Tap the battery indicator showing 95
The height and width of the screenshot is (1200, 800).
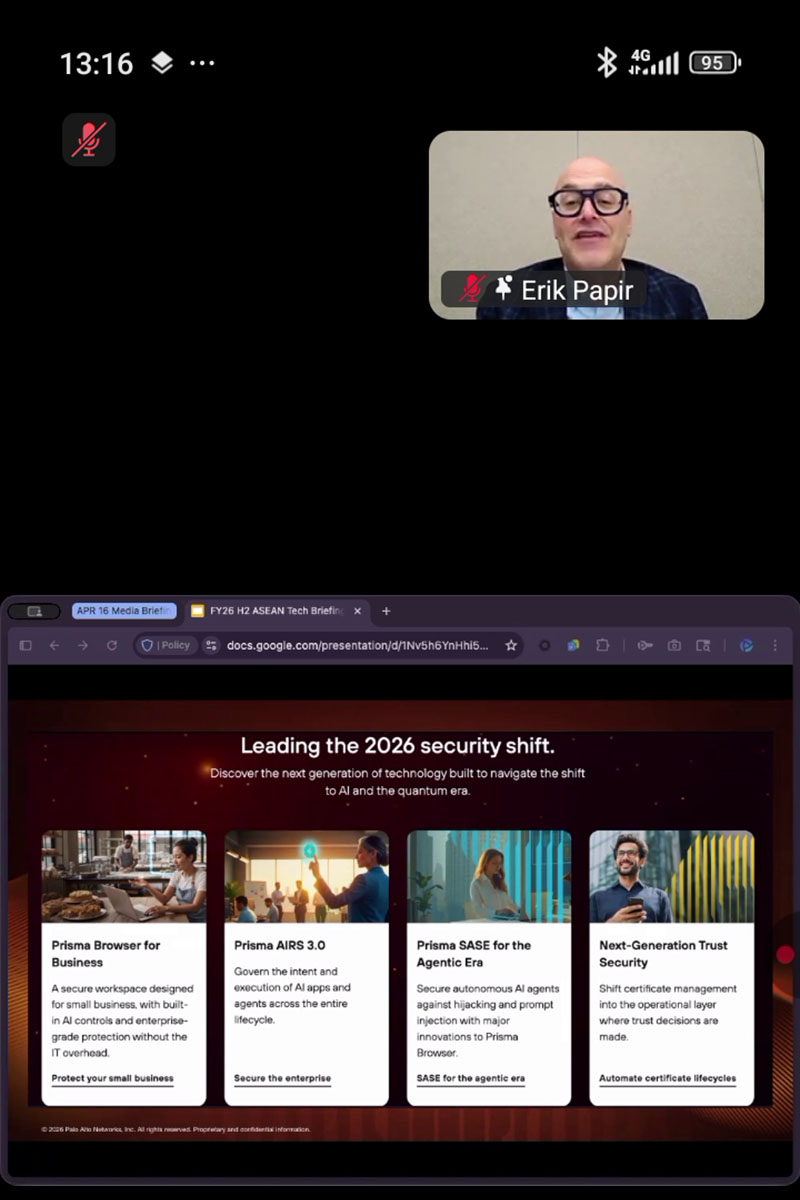pyautogui.click(x=714, y=63)
